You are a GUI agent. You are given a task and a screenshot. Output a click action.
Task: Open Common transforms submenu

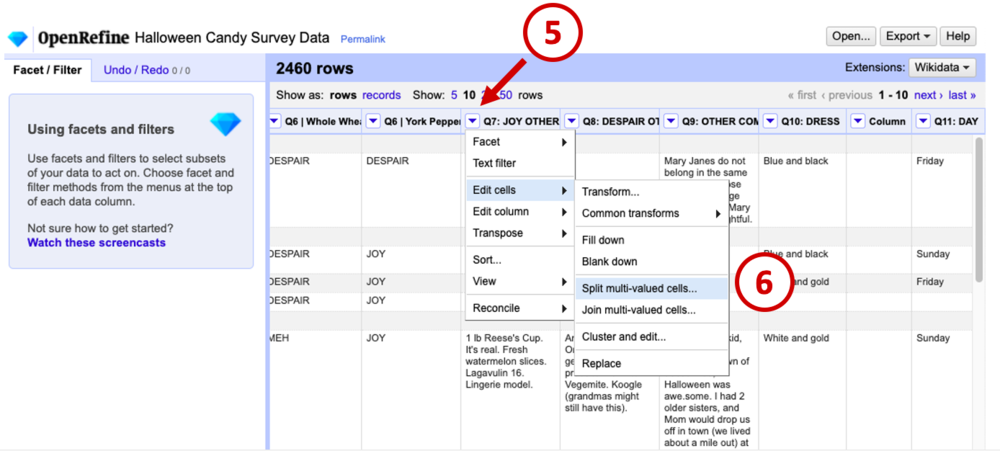(x=651, y=214)
